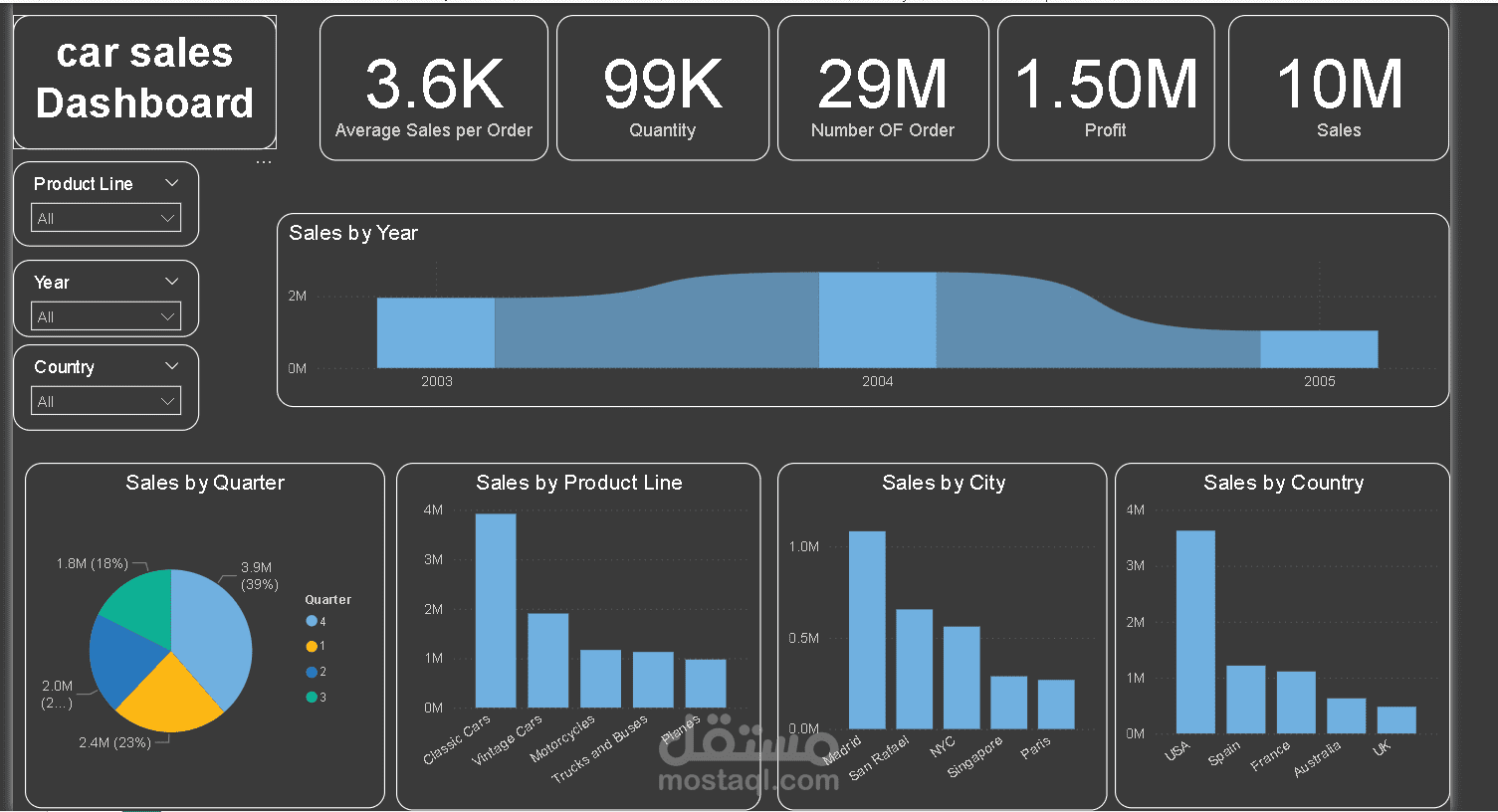The height and width of the screenshot is (812, 1498).
Task: Click the Sales by City chart title
Action: click(x=944, y=483)
